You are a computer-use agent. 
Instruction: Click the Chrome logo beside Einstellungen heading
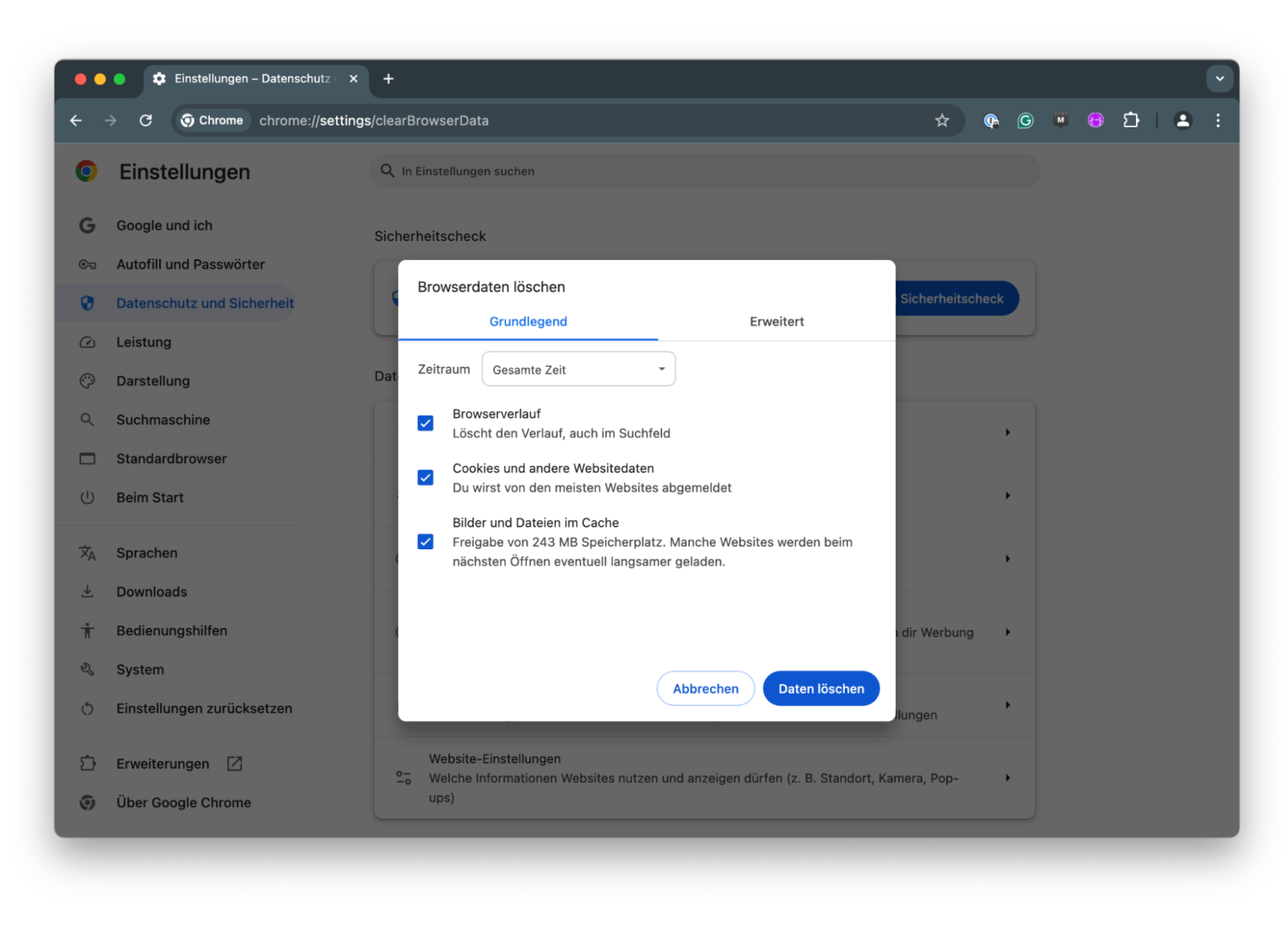(x=87, y=172)
